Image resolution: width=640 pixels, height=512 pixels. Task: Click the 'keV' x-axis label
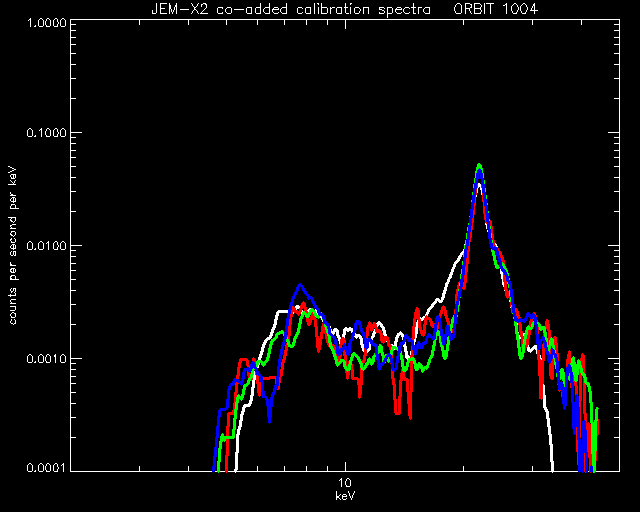point(345,496)
